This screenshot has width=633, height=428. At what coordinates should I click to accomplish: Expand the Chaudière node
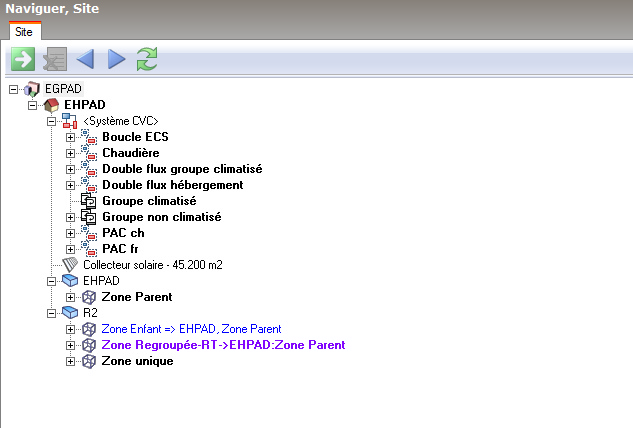pyautogui.click(x=70, y=153)
